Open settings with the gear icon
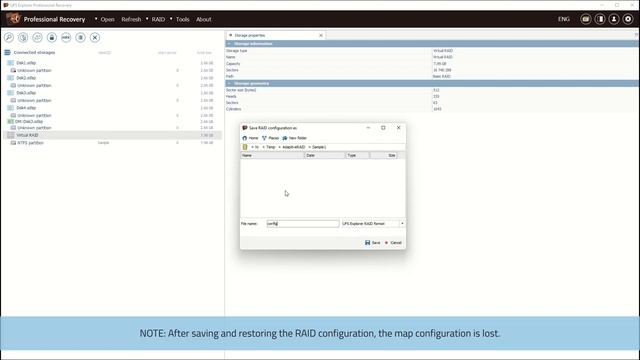The image size is (640, 360). 628,19
